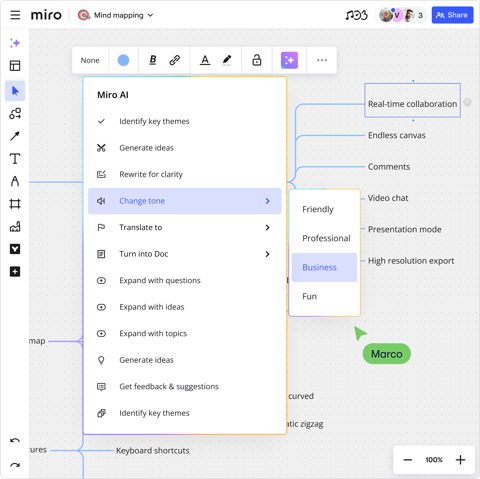Select the Text tool
This screenshot has height=479, width=480.
click(x=15, y=159)
